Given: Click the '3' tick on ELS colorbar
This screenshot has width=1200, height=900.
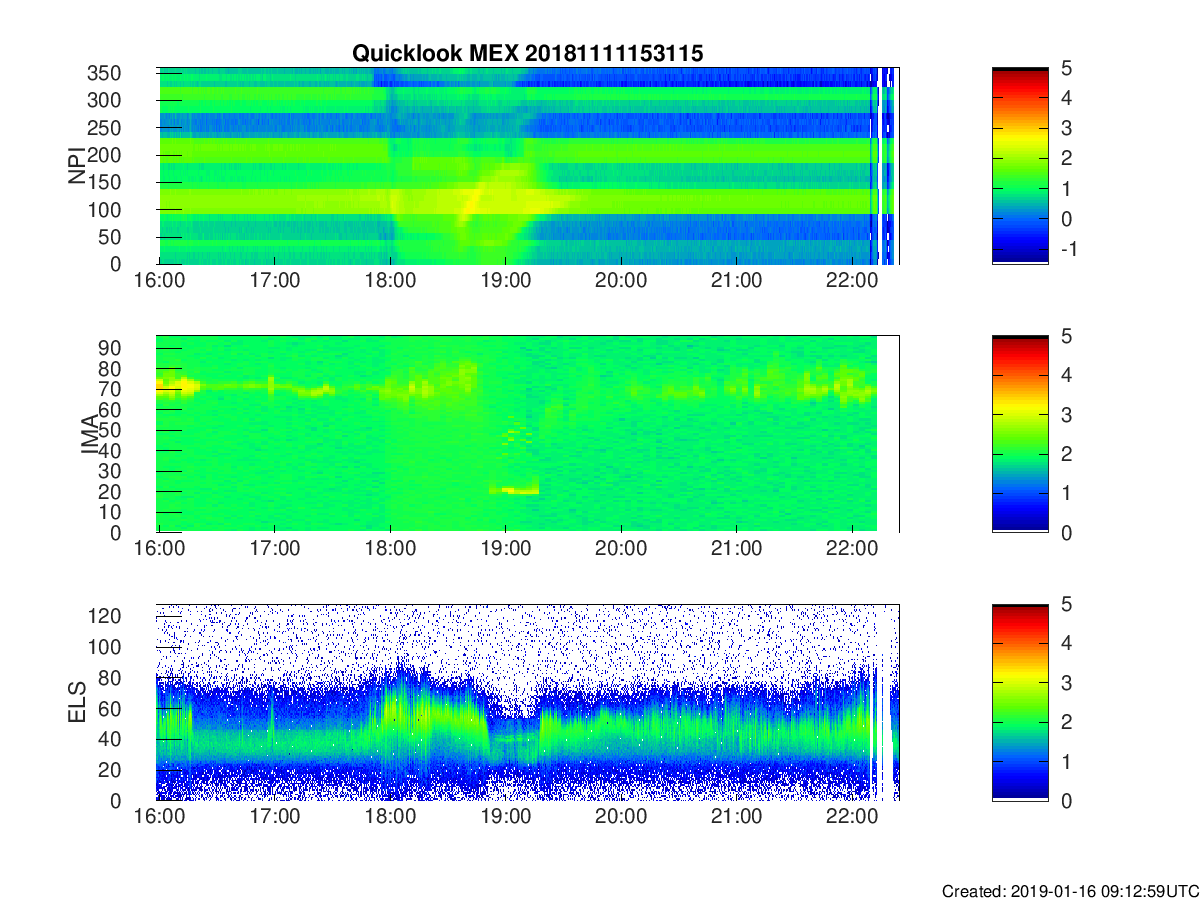Looking at the screenshot, I should click(x=1065, y=683).
